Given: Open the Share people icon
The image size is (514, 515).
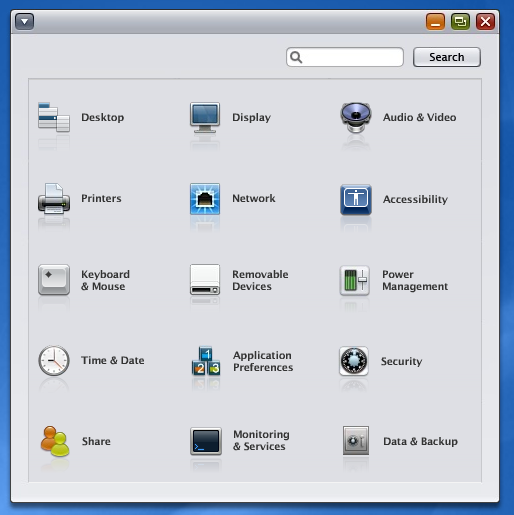Looking at the screenshot, I should (x=55, y=441).
